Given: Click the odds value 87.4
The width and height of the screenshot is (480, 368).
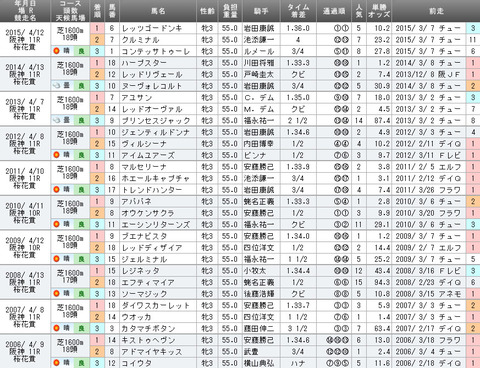Looking at the screenshot, I should [x=382, y=121].
